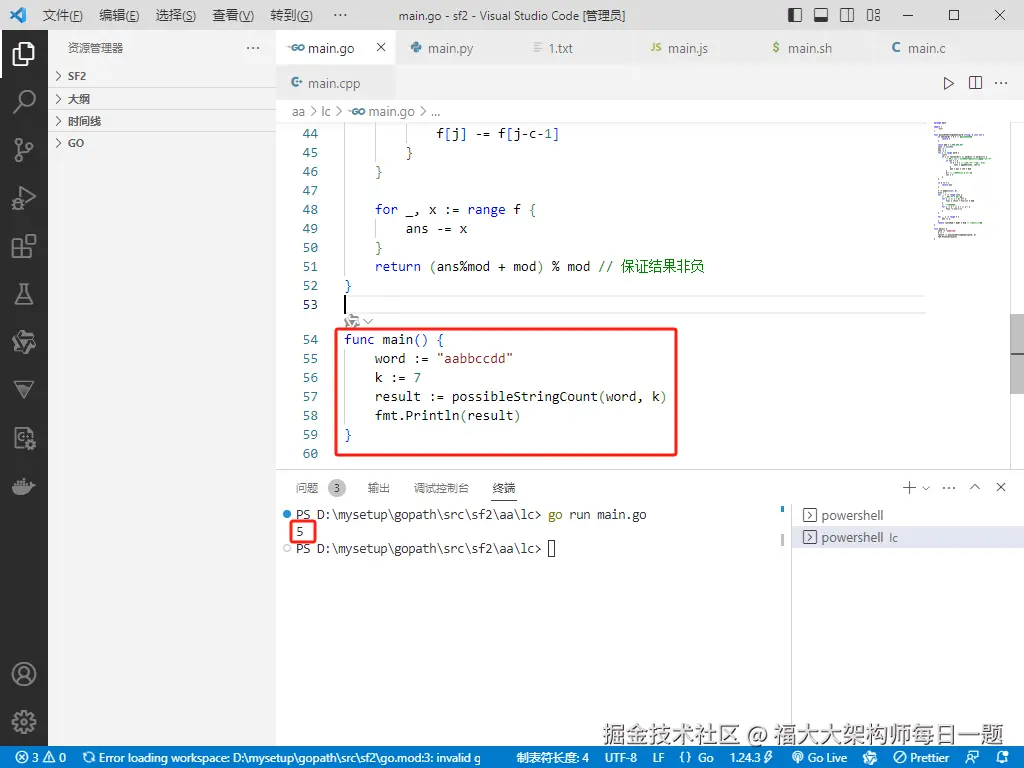Viewport: 1024px width, 768px height.
Task: Open the Accounts menu icon
Action: pos(24,674)
